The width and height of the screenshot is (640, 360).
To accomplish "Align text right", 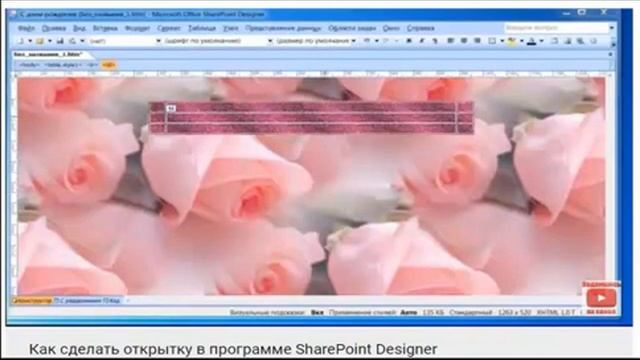I will point(477,41).
